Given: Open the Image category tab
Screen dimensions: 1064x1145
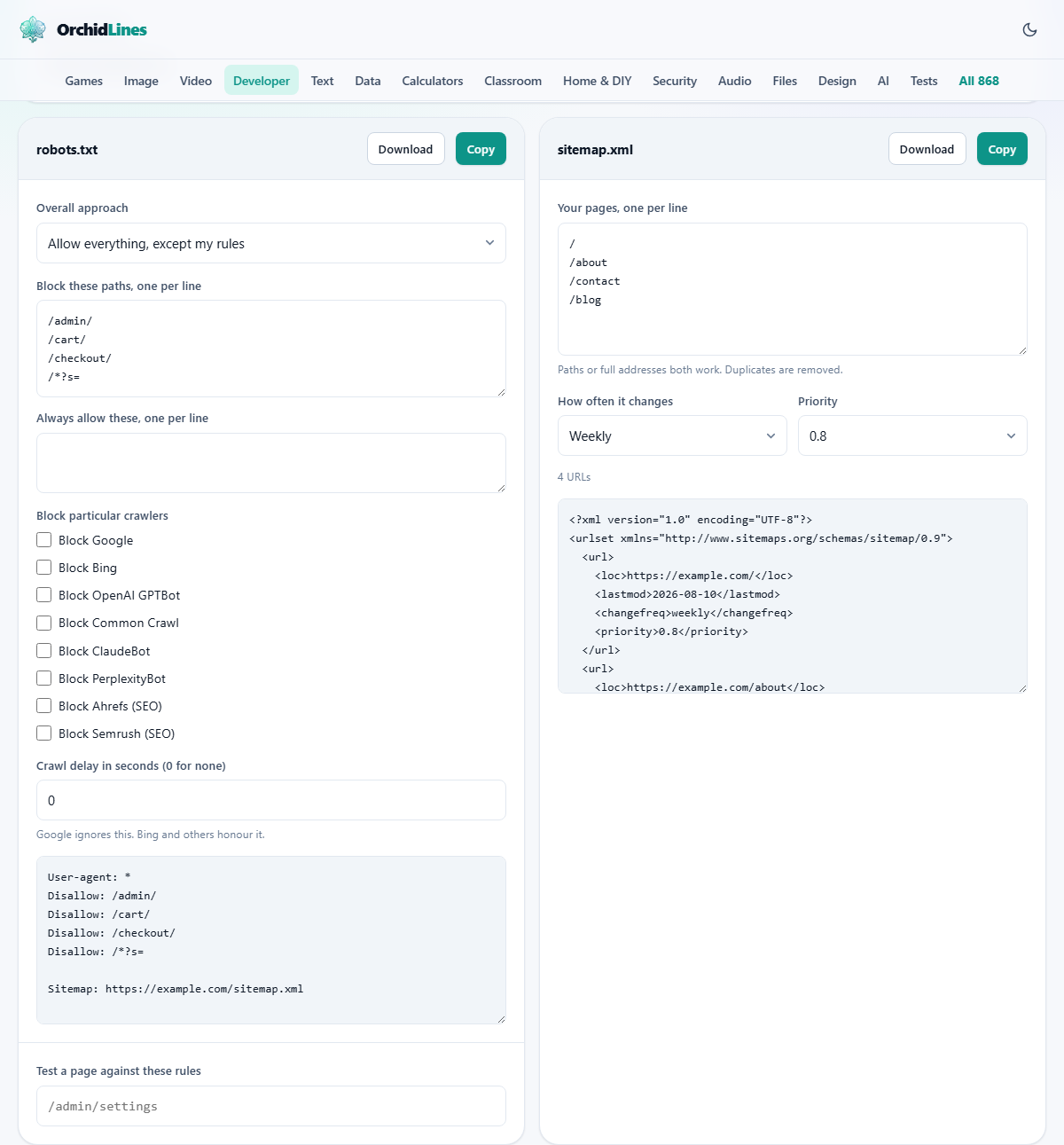Looking at the screenshot, I should point(141,81).
